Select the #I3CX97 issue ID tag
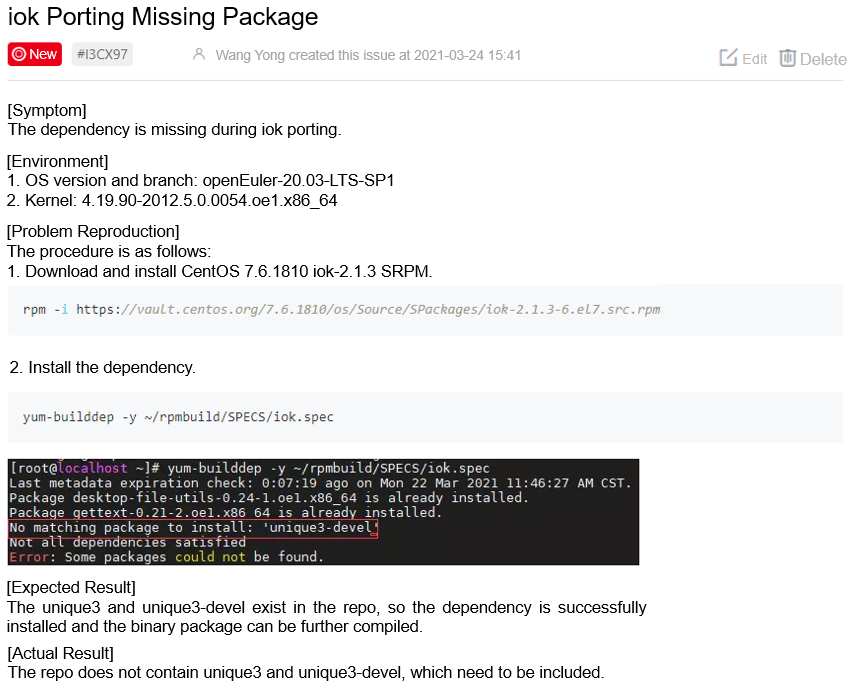 tap(102, 55)
